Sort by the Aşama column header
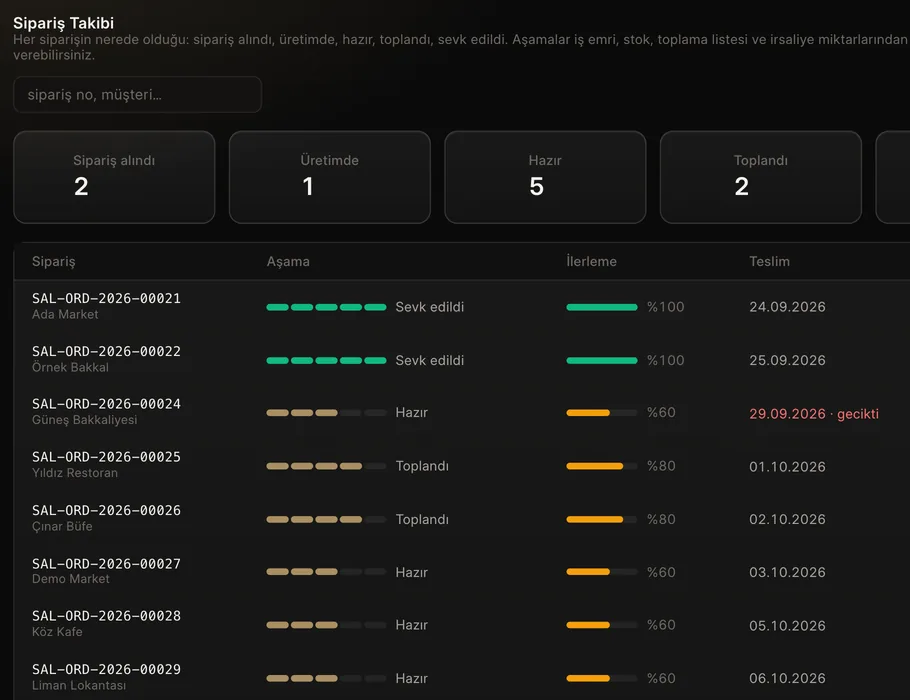The width and height of the screenshot is (910, 700). tap(288, 262)
